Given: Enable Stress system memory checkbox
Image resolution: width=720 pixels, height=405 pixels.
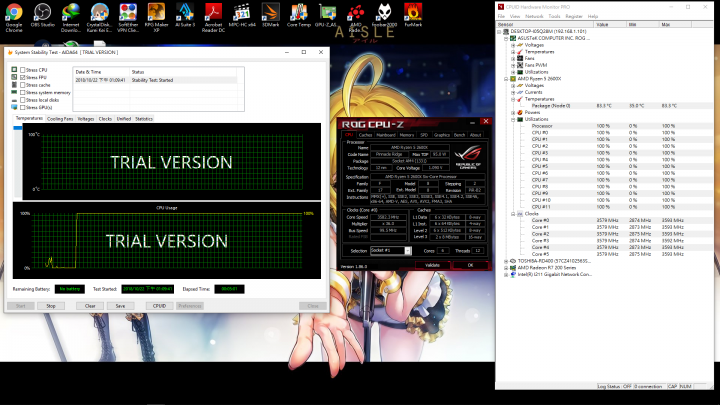Looking at the screenshot, I should (x=22, y=92).
